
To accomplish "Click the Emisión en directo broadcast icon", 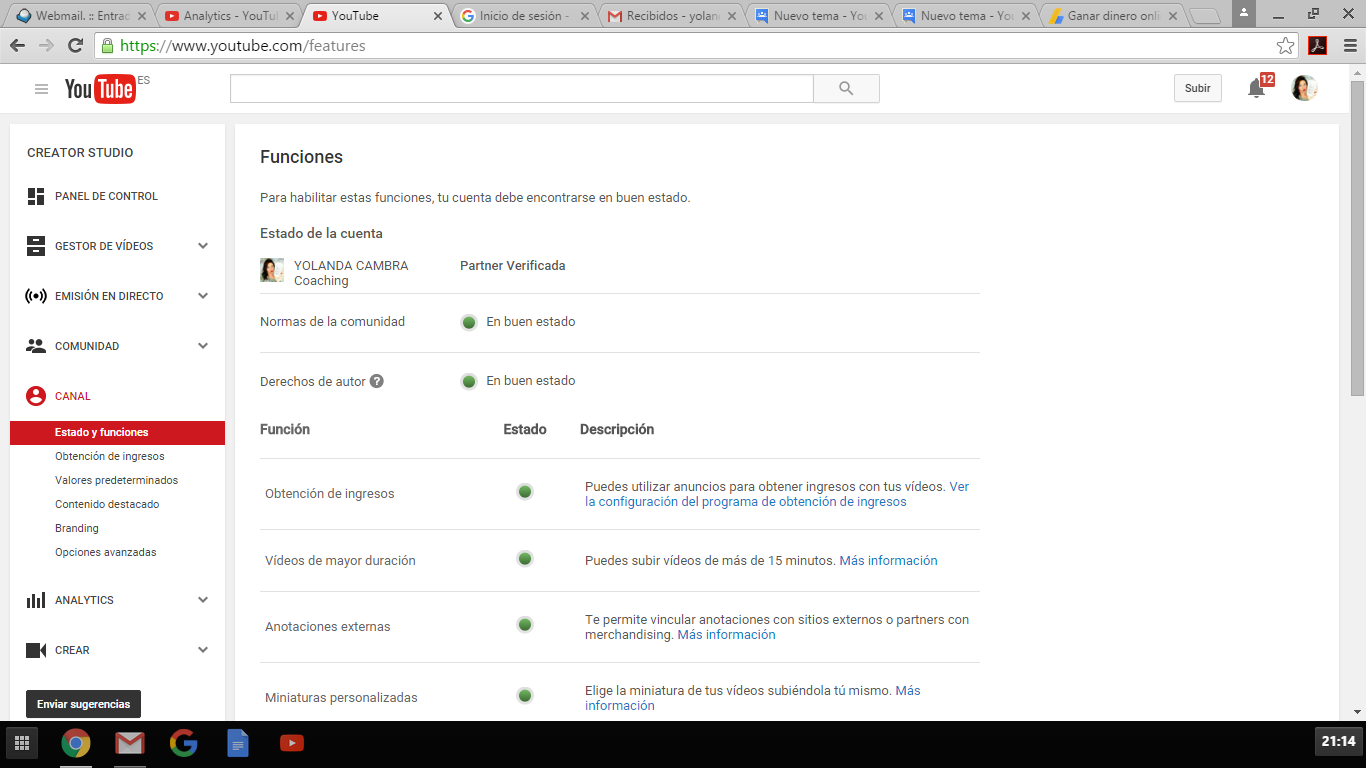I will (x=36, y=296).
